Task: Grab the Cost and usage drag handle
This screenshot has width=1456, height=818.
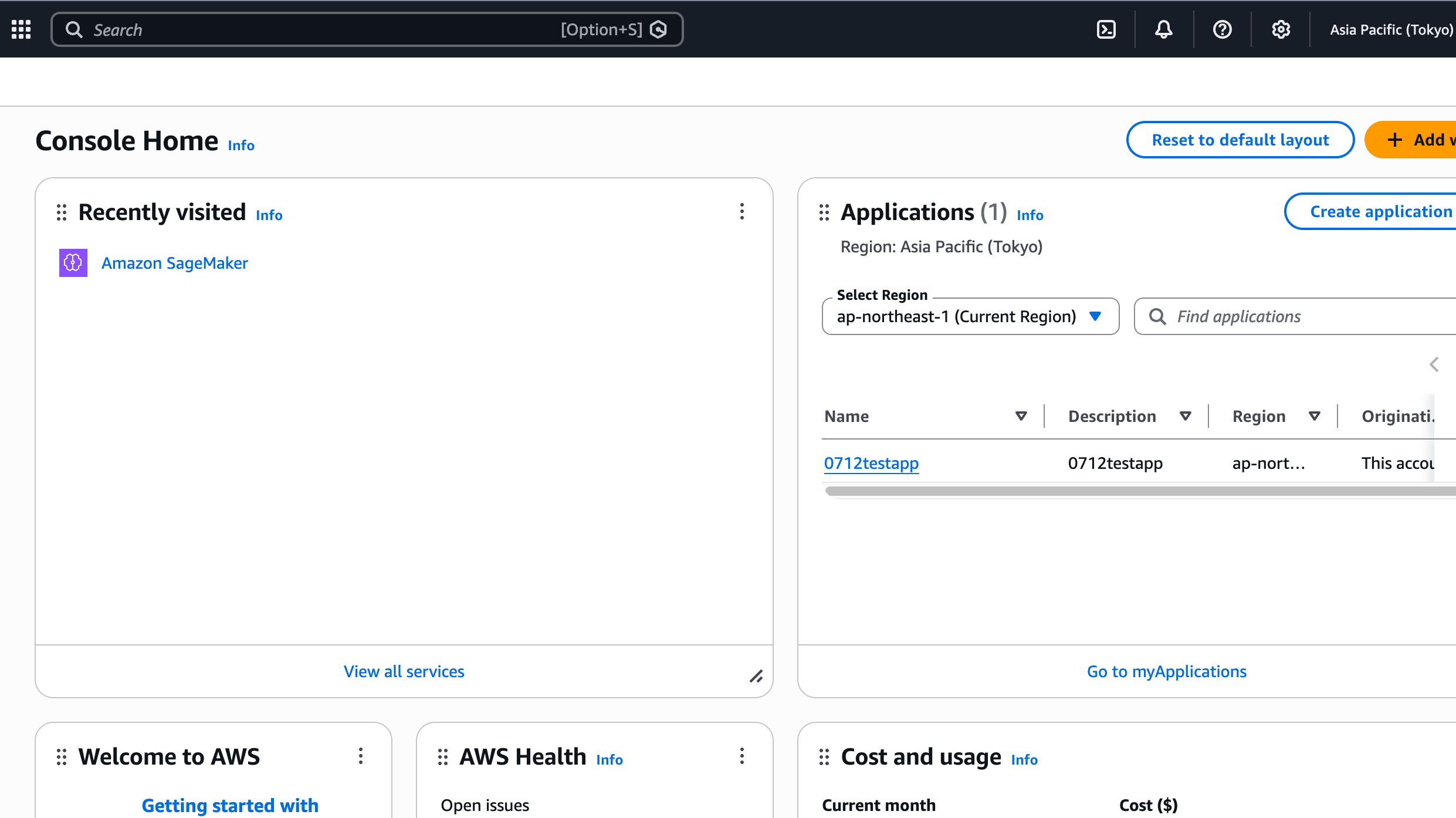Action: tap(824, 757)
